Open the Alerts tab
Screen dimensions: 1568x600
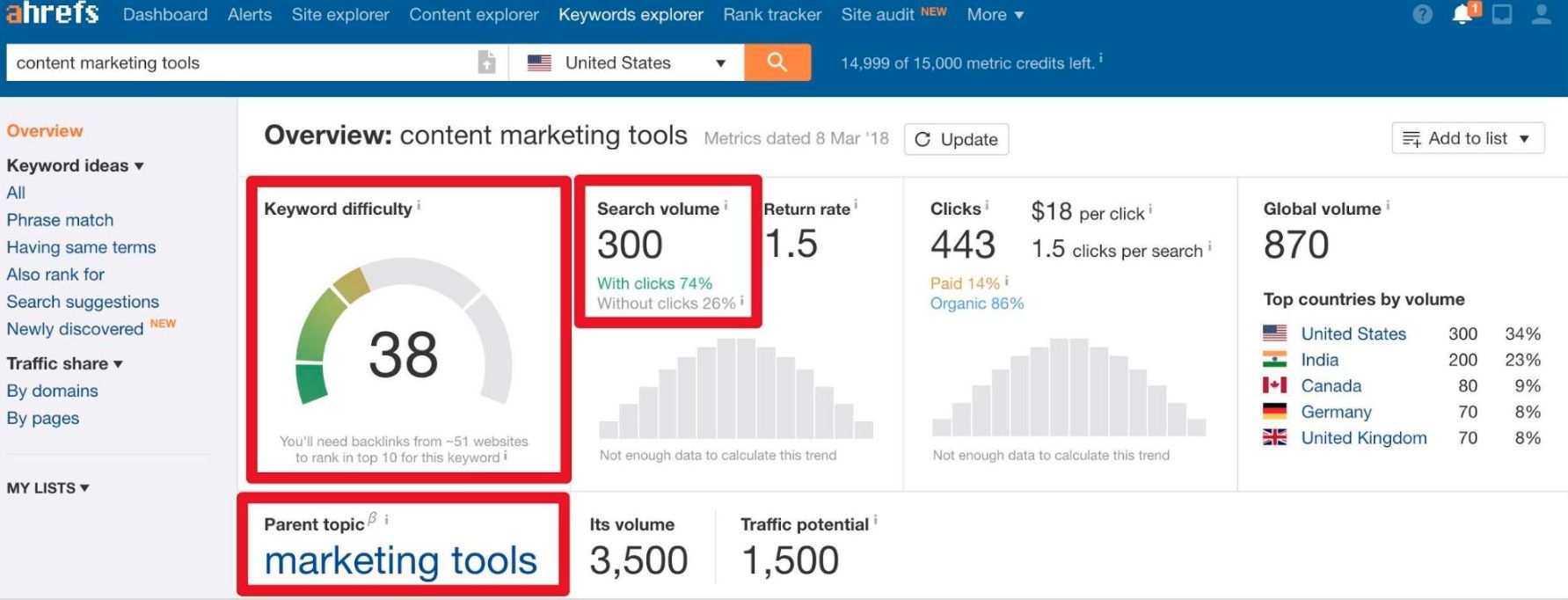250,15
